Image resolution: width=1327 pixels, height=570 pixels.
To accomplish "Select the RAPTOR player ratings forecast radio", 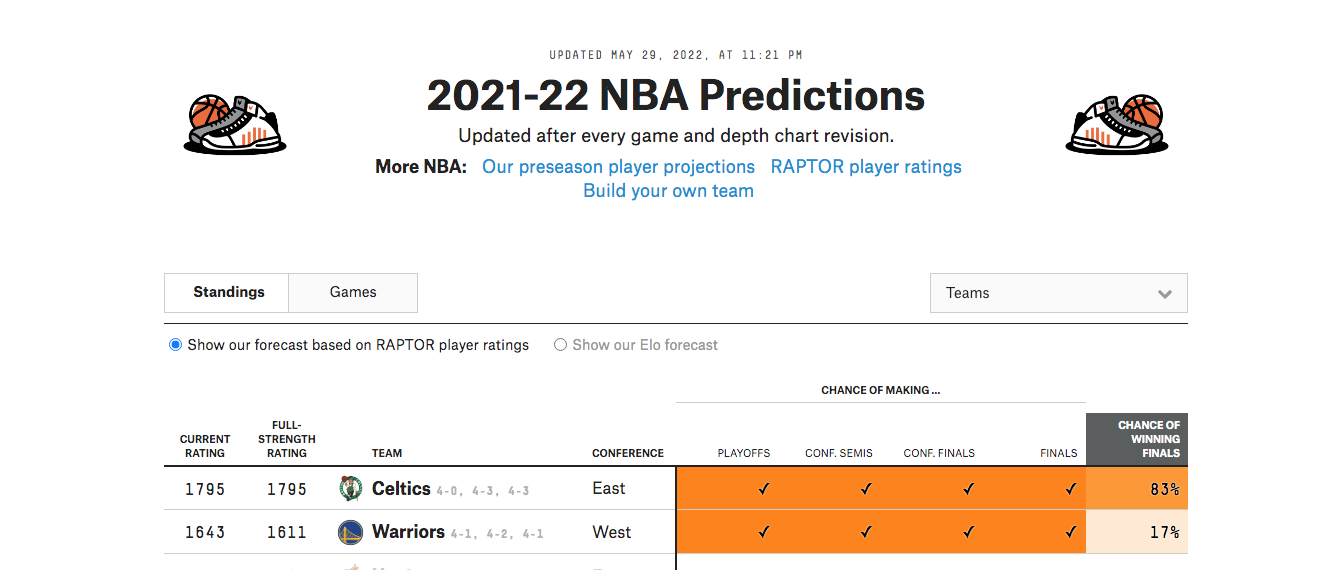I will (x=176, y=345).
